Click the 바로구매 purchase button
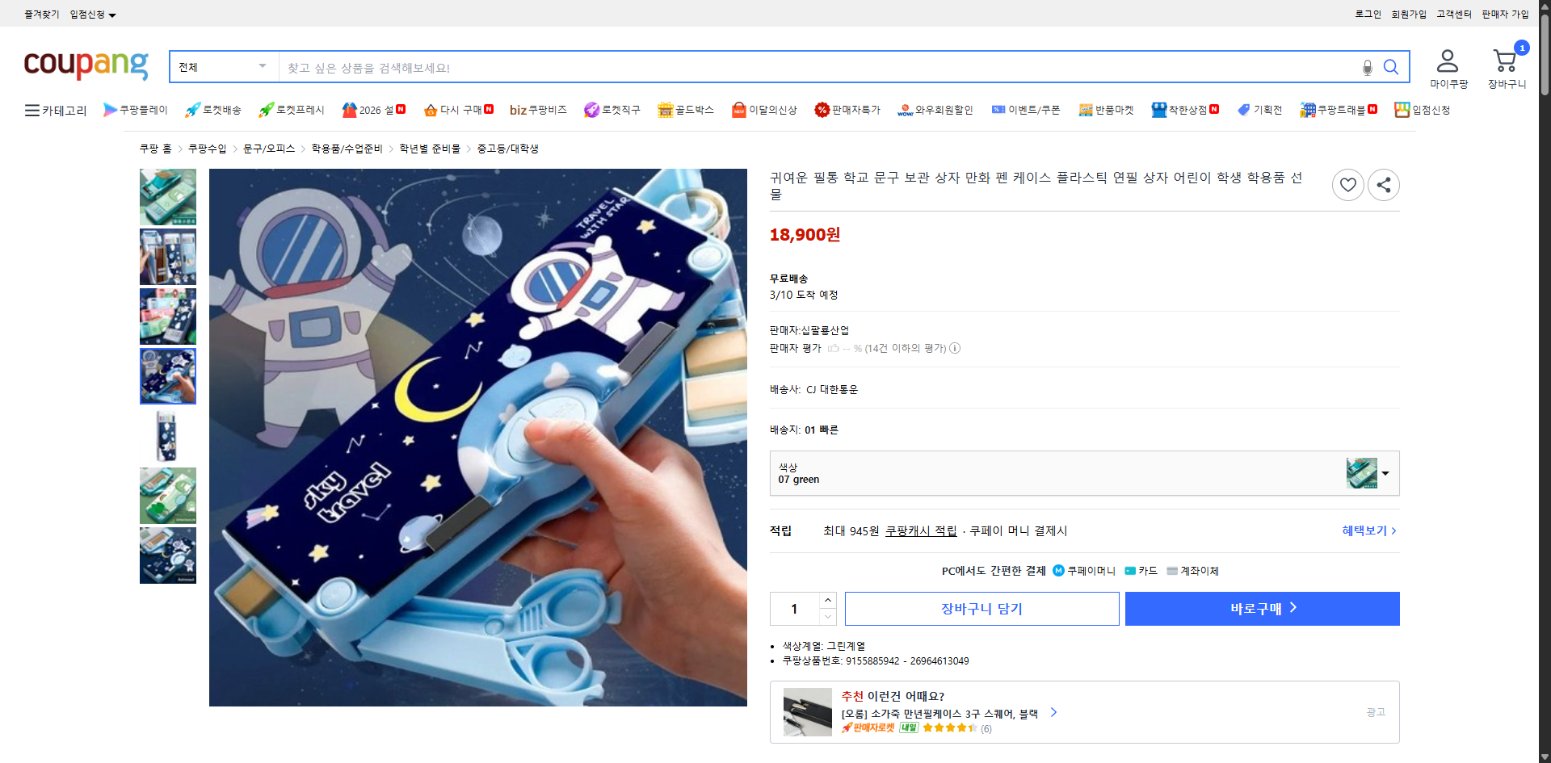 pos(1262,608)
